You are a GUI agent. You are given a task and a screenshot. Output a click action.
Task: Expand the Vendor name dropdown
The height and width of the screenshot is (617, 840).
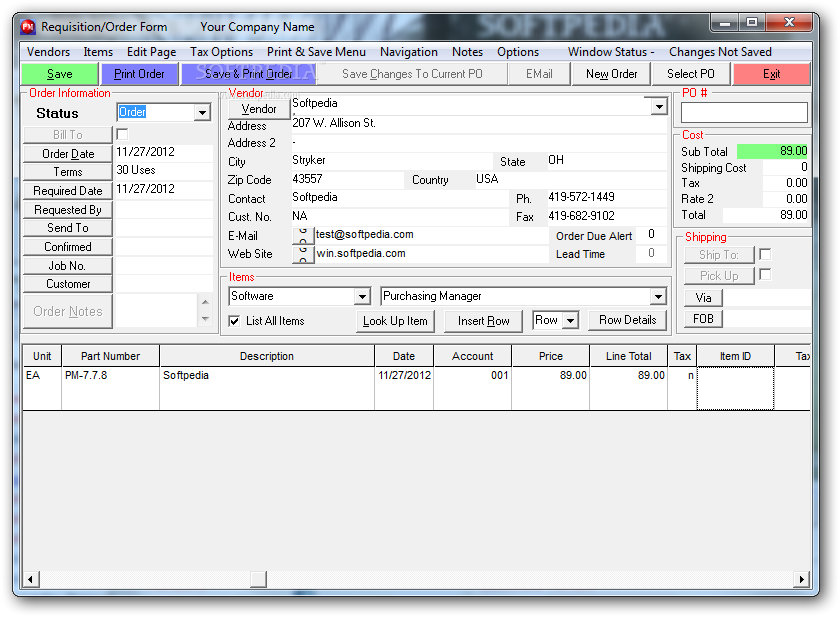pyautogui.click(x=659, y=107)
